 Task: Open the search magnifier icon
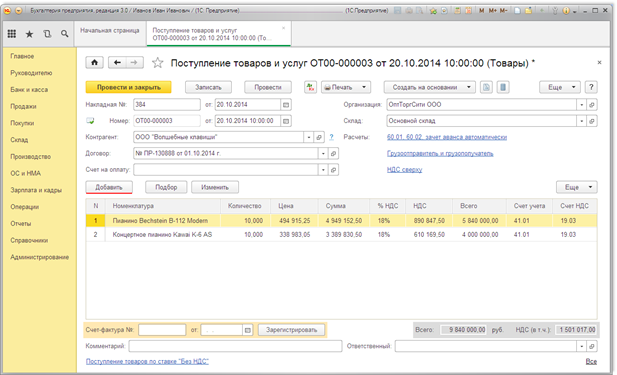click(65, 34)
